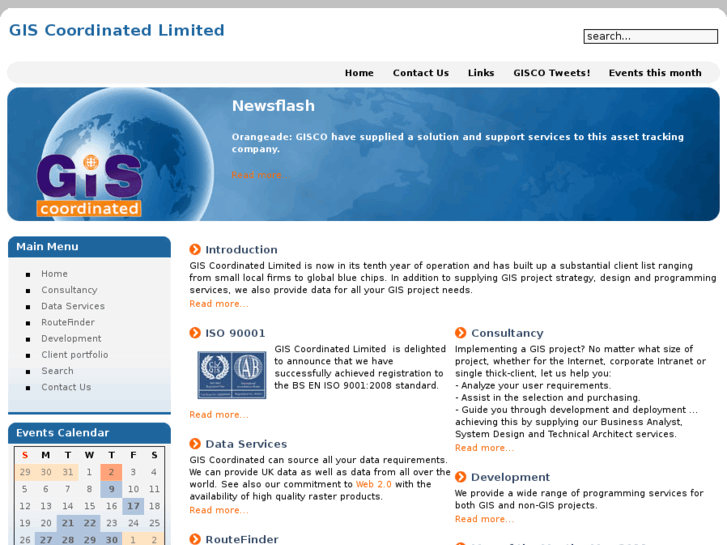The width and height of the screenshot is (727, 545).
Task: Open Home in the top navigation bar
Action: tap(359, 73)
